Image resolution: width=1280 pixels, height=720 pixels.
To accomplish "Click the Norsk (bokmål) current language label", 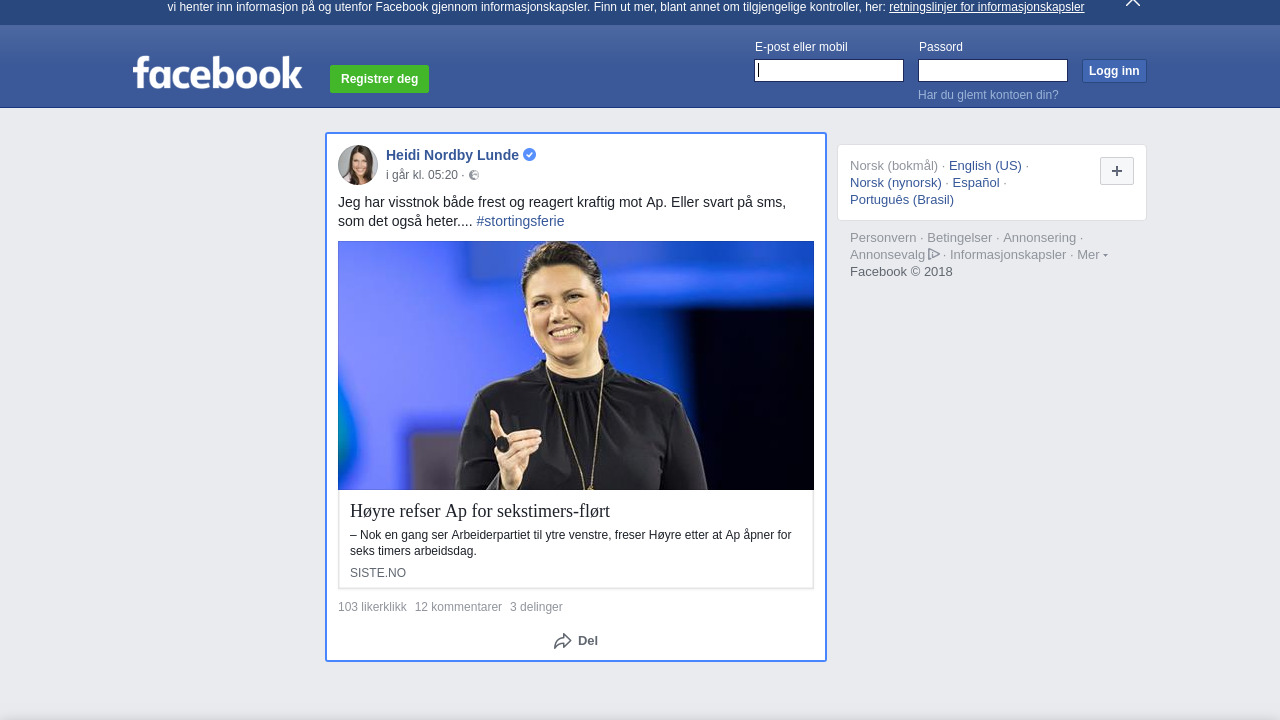I will tap(894, 166).
